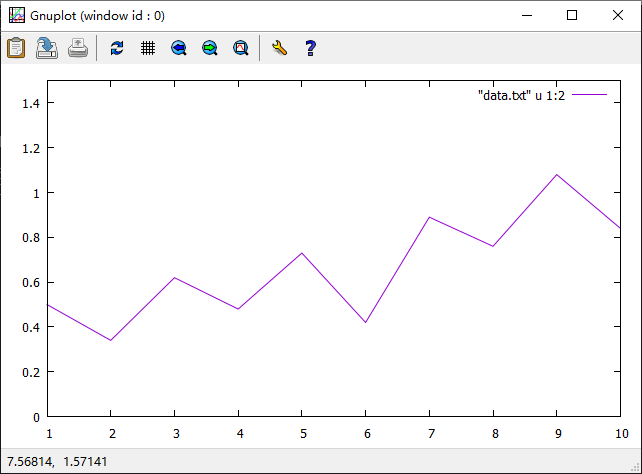Image resolution: width=642 pixels, height=474 pixels.
Task: Open terminal configuration wrench icon
Action: pos(279,48)
